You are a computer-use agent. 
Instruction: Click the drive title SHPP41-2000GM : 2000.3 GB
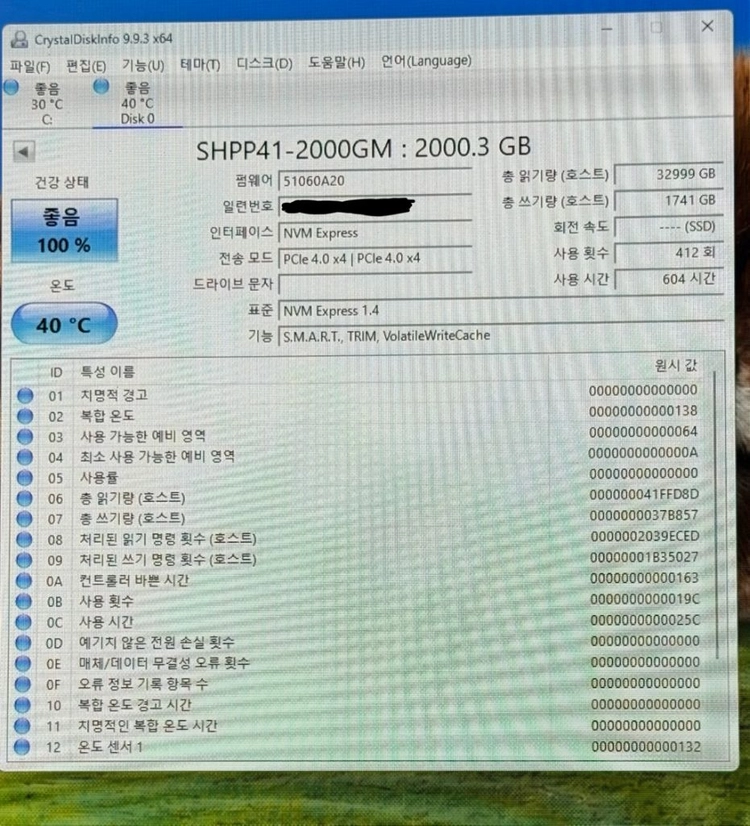coord(363,149)
